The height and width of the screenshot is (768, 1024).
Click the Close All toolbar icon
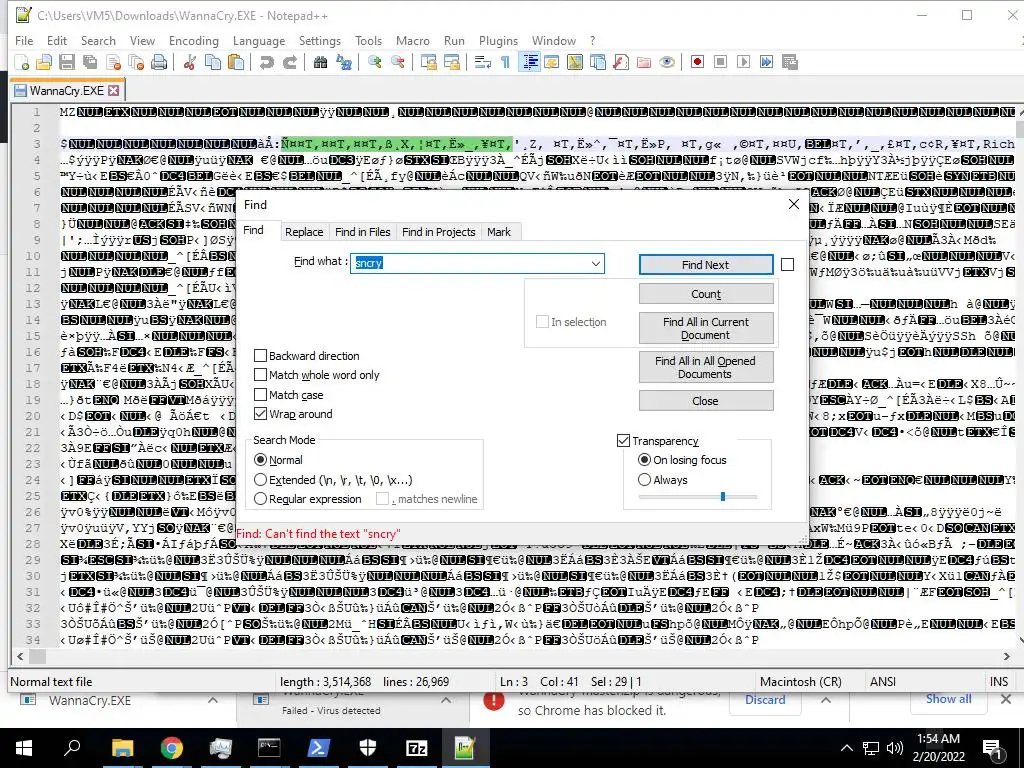click(136, 62)
